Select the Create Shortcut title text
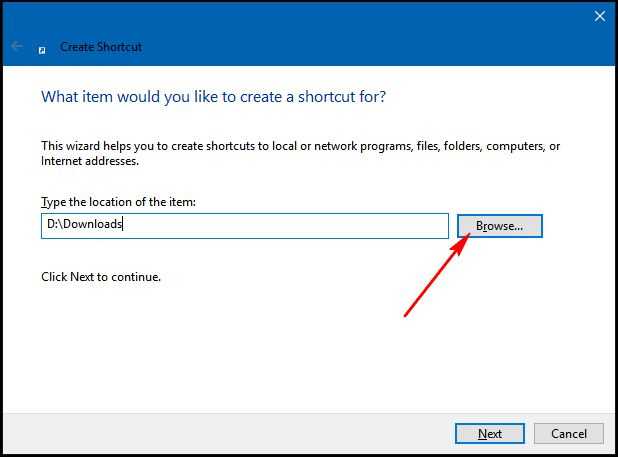The height and width of the screenshot is (457, 618). 101,47
